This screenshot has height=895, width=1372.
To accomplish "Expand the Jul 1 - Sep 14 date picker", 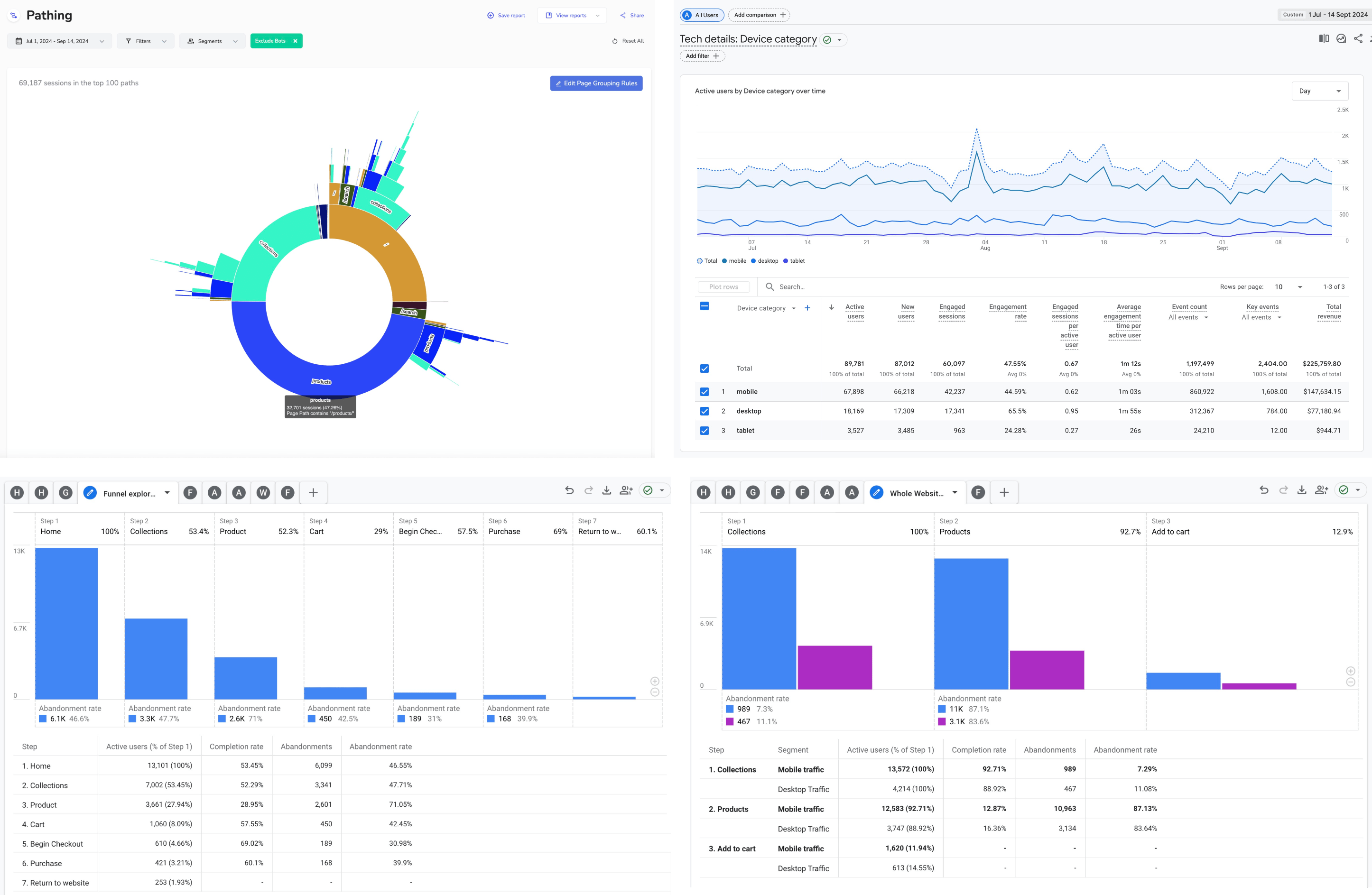I will click(59, 41).
